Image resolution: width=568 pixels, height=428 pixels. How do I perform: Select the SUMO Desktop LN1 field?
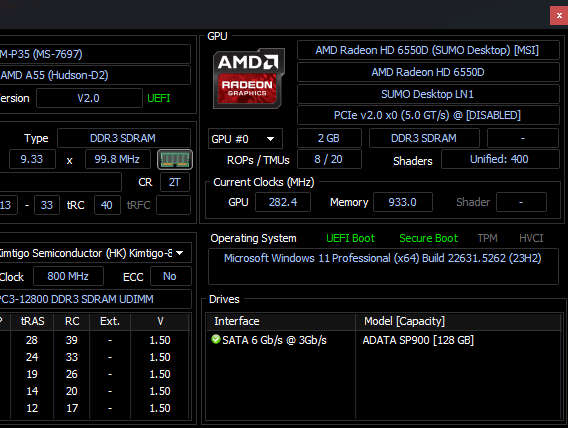click(428, 94)
